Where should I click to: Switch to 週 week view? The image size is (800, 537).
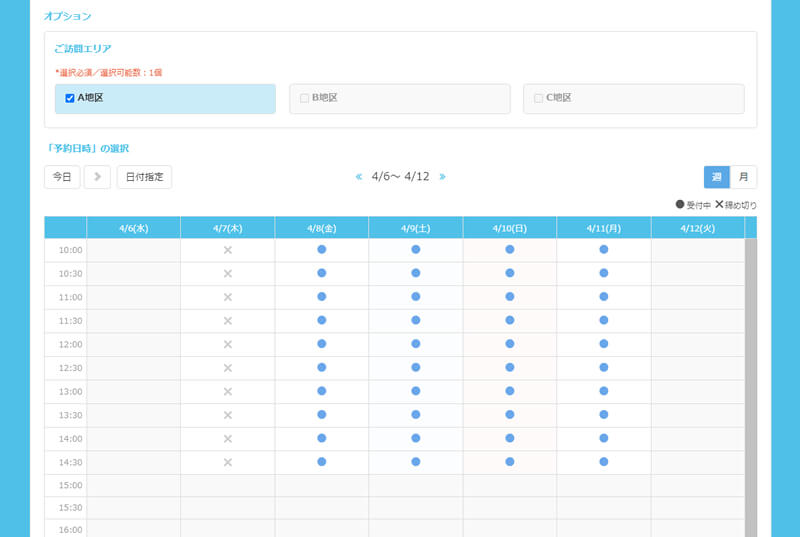pos(716,177)
